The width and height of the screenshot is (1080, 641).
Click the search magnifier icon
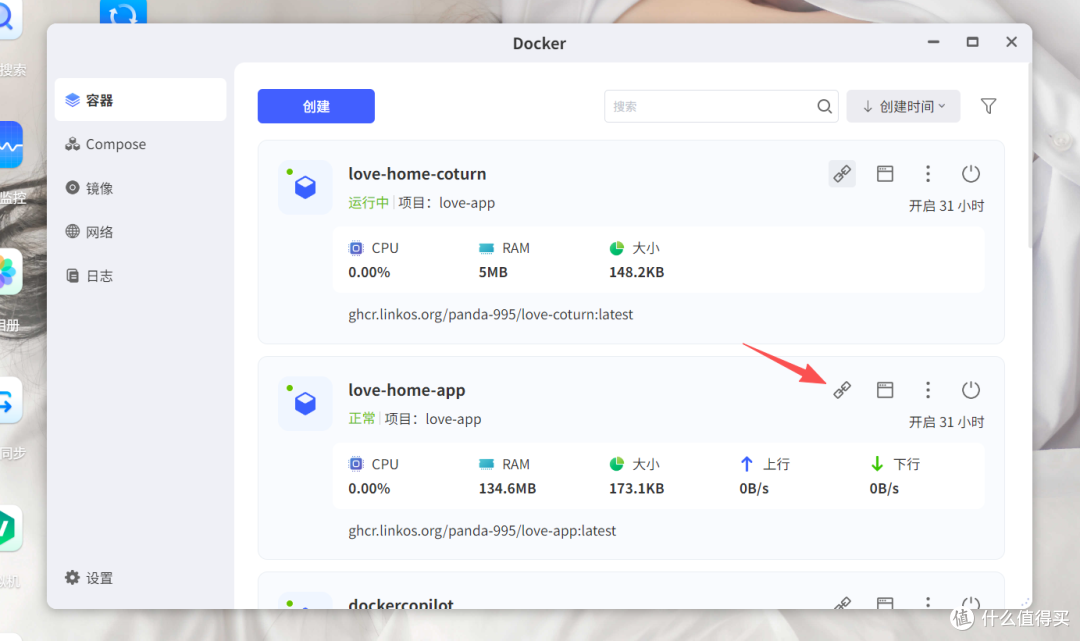coord(824,106)
